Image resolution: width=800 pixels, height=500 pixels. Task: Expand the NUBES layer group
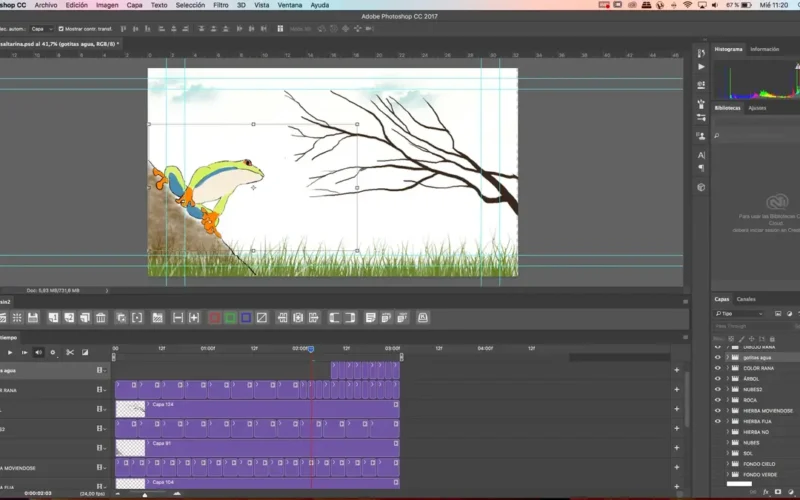(728, 443)
